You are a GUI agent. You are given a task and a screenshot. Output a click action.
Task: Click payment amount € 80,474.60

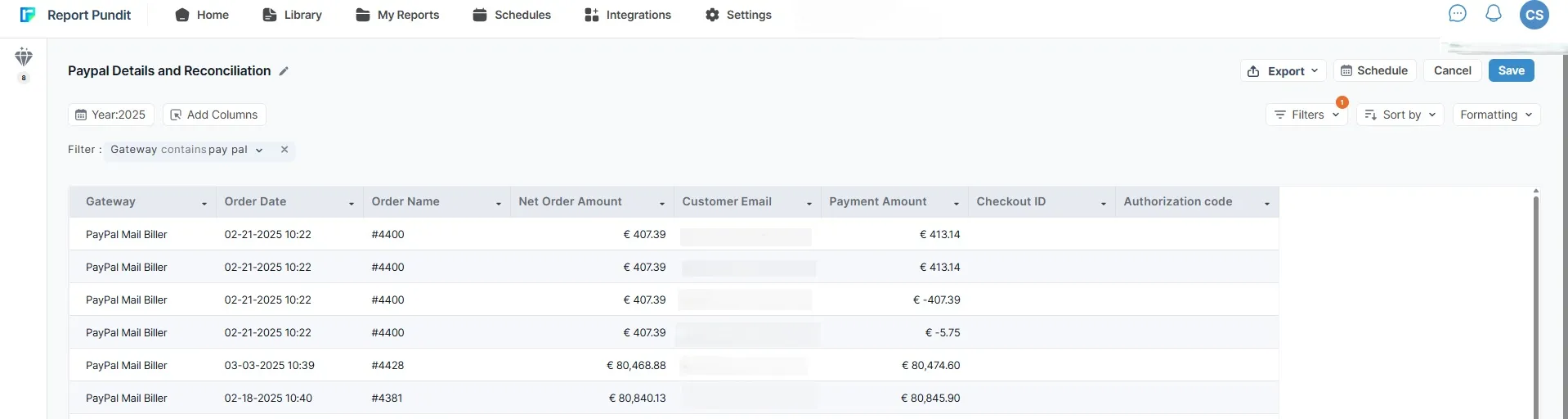click(x=931, y=365)
